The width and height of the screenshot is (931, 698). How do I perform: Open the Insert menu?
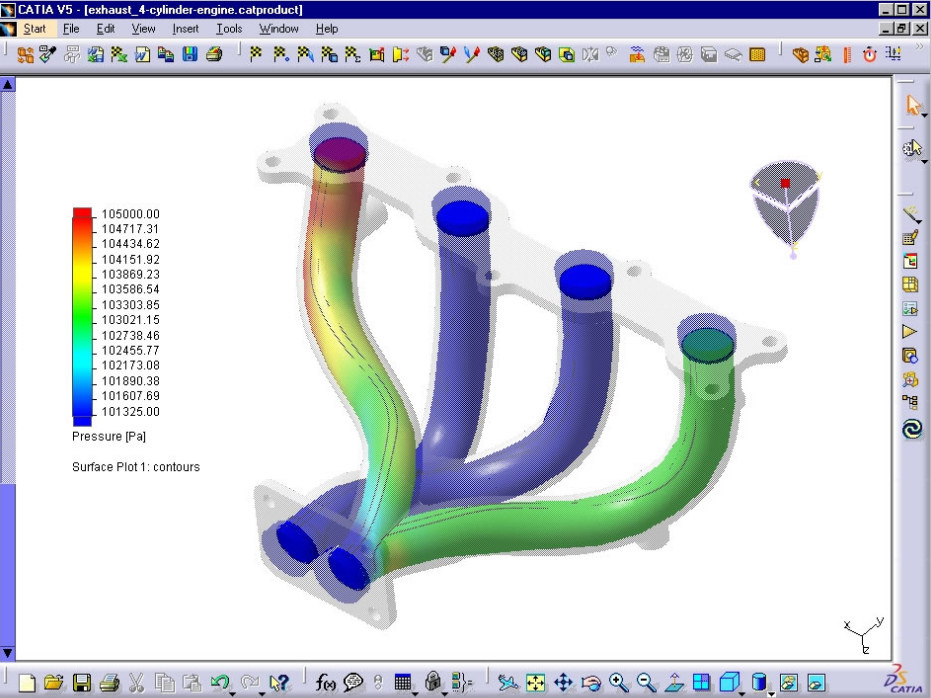pos(185,28)
